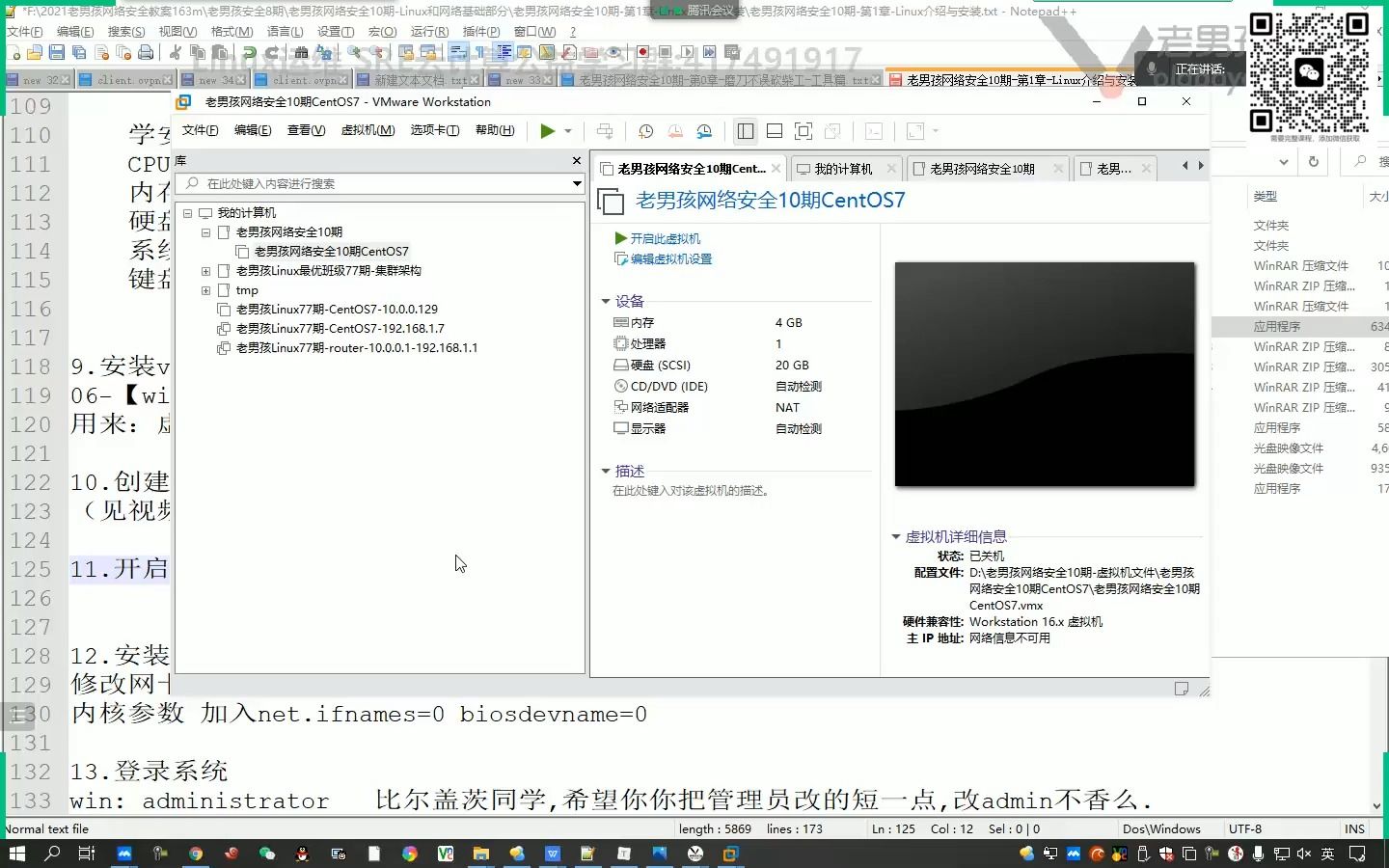The image size is (1389, 868).
Task: Click the WeChat icon in the taskbar
Action: [x=267, y=854]
